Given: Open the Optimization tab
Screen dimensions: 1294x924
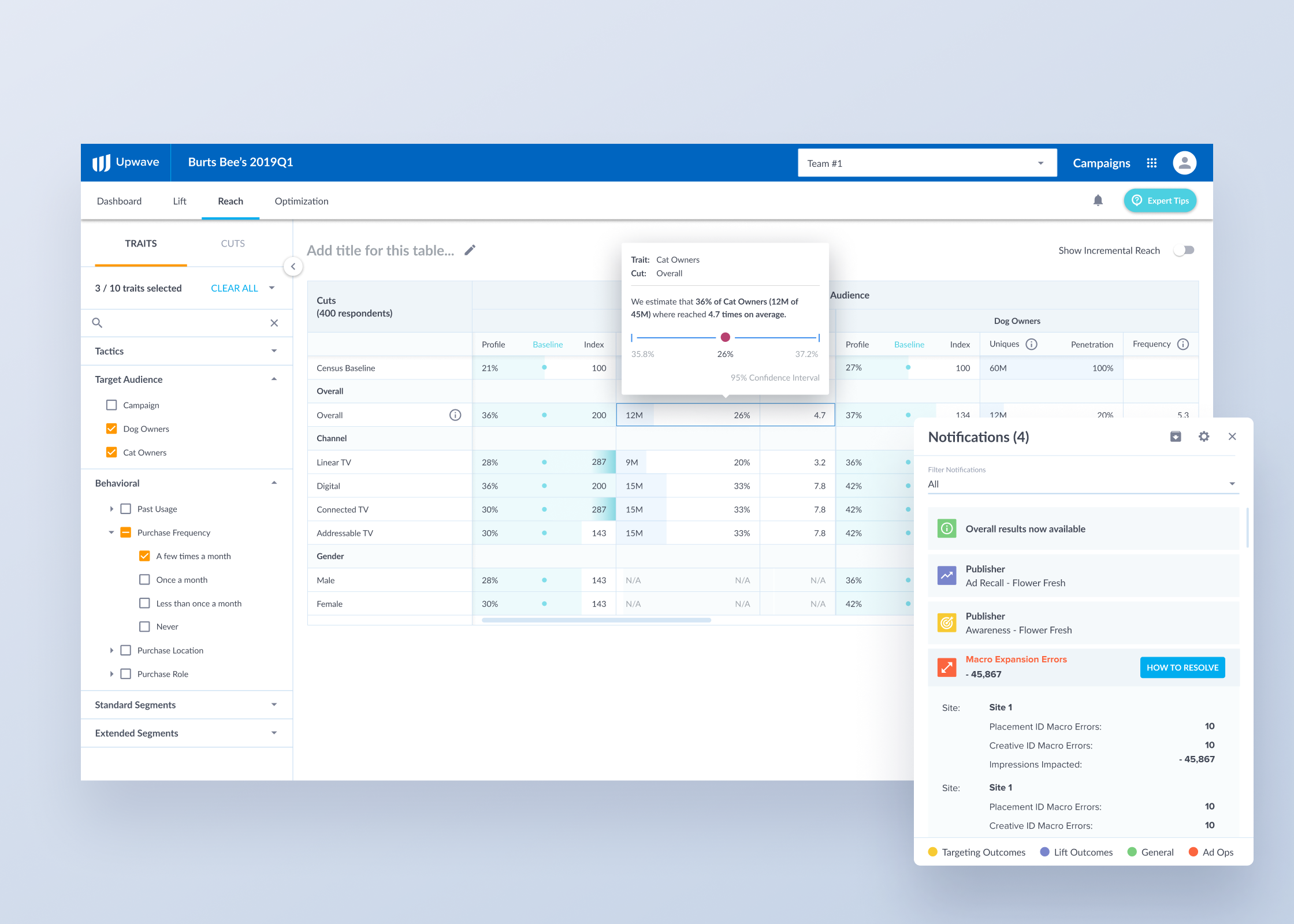Looking at the screenshot, I should coord(301,201).
